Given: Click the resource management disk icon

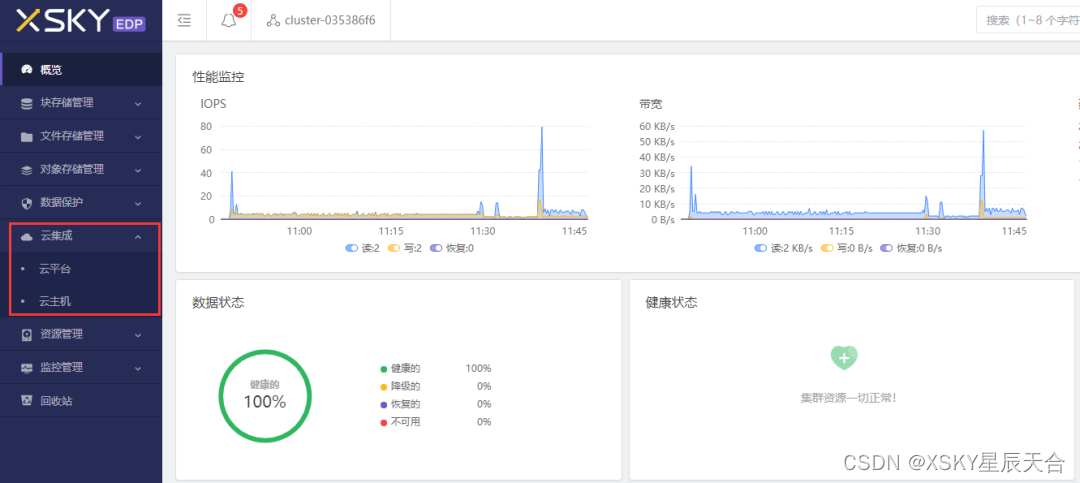Looking at the screenshot, I should [27, 335].
